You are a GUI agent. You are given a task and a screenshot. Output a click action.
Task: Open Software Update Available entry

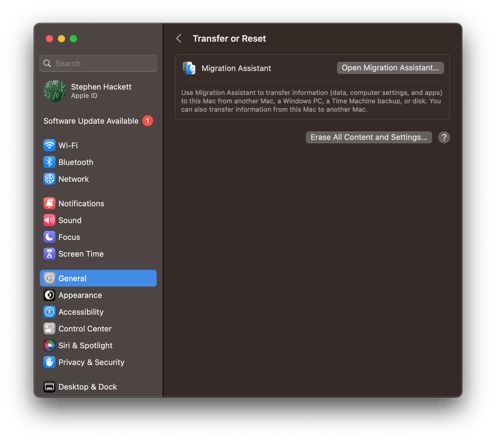pyautogui.click(x=98, y=121)
